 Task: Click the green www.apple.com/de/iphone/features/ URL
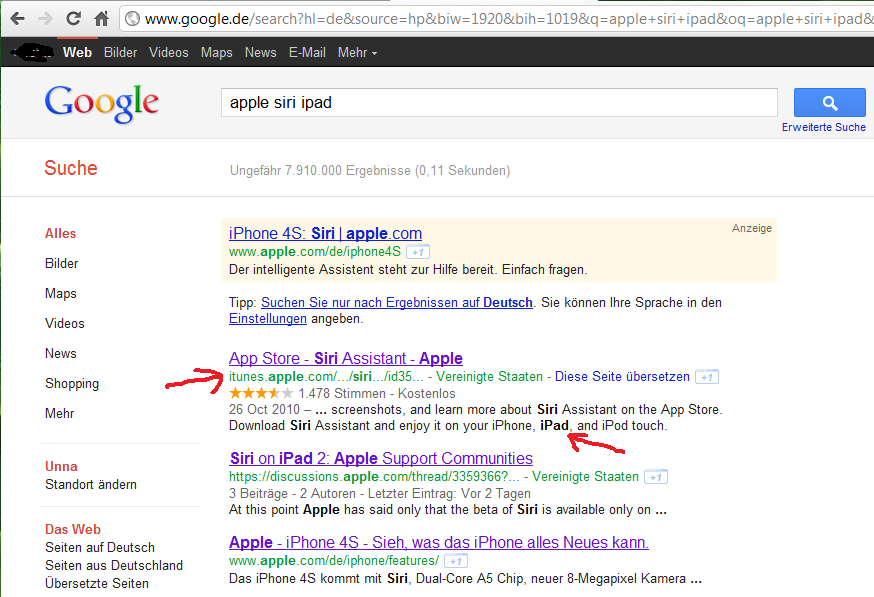coord(333,561)
